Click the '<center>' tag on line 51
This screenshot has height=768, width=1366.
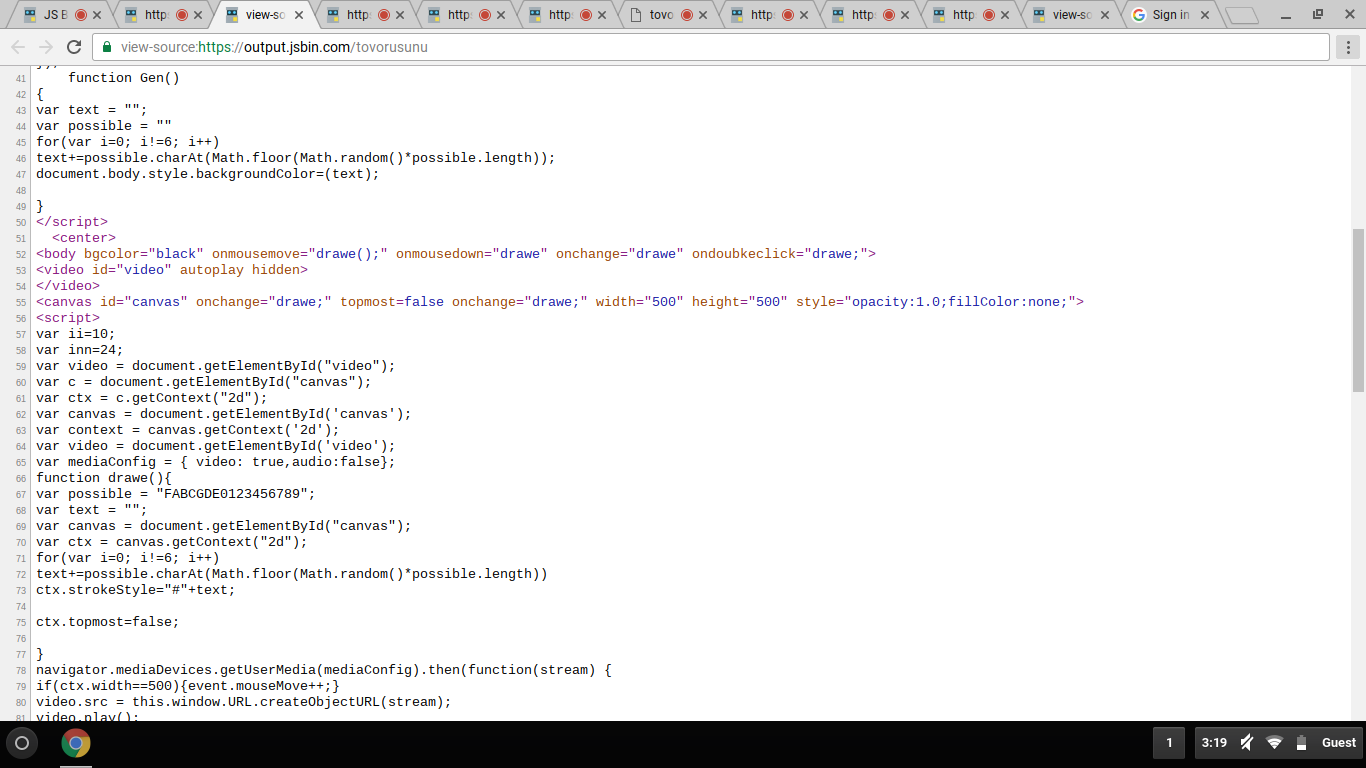[84, 238]
